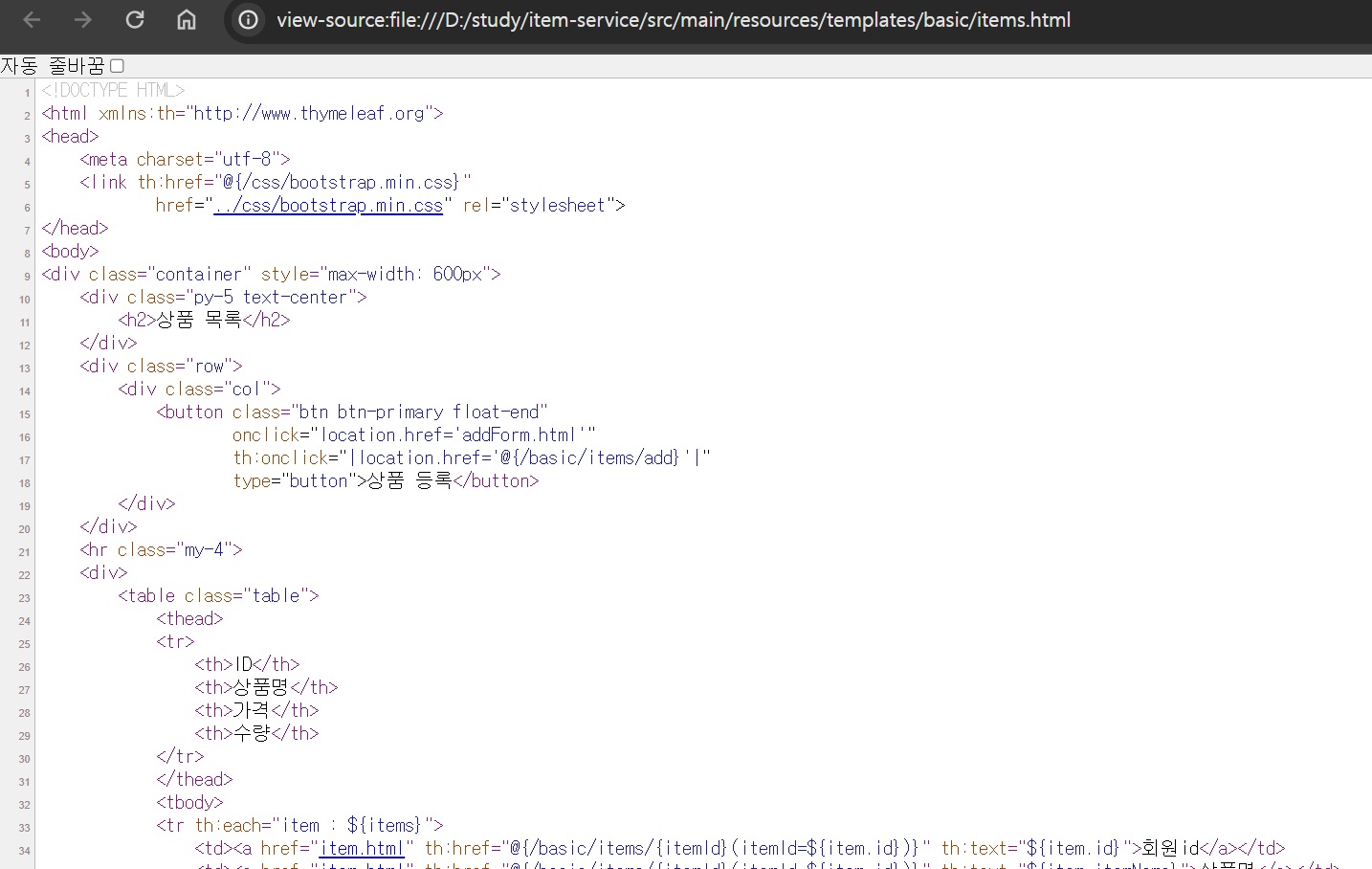Follow the item.html link on line 34
Image resolution: width=1372 pixels, height=869 pixels.
(x=362, y=849)
